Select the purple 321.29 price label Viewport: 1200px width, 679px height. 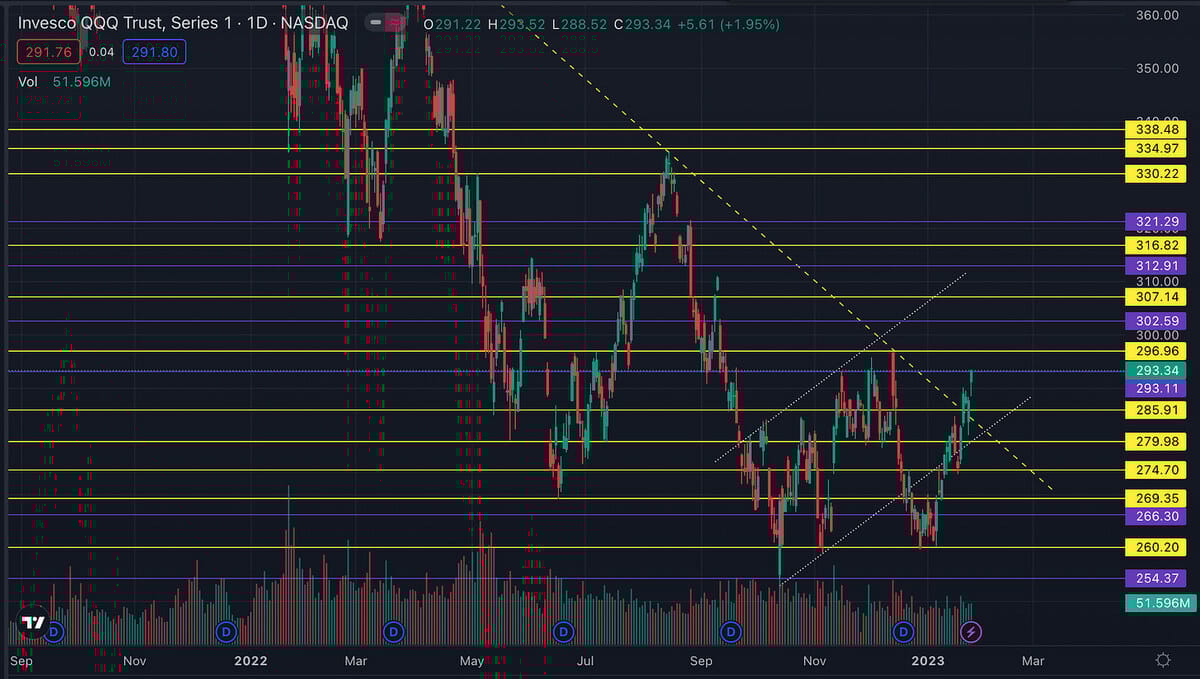[1158, 221]
